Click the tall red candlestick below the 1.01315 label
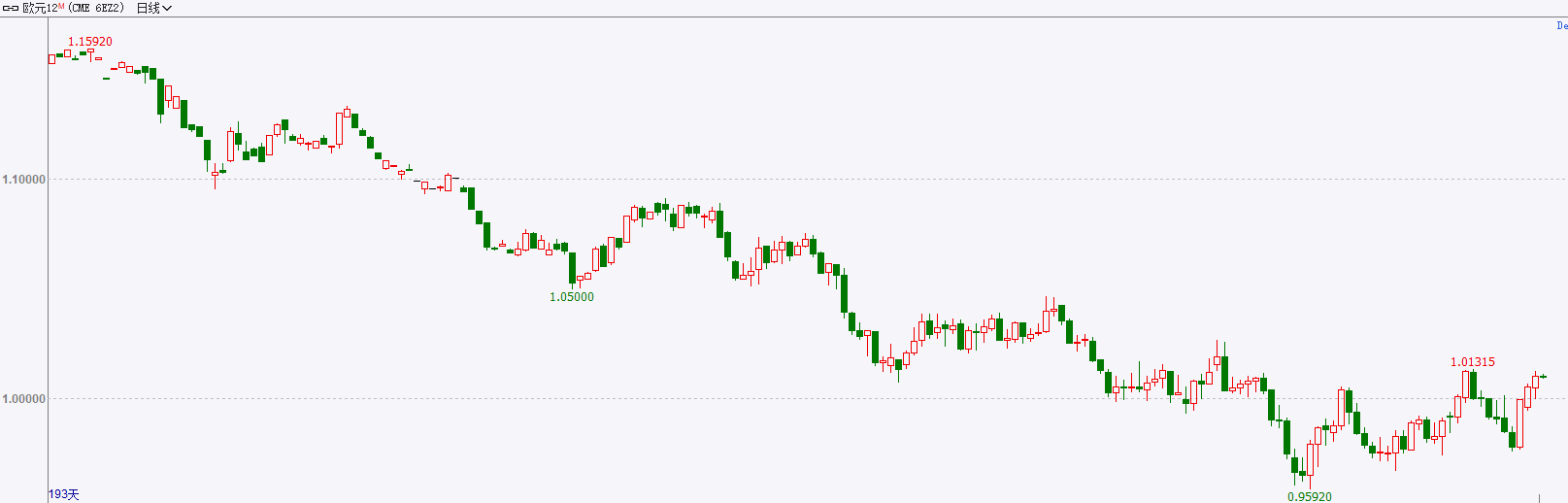The image size is (1568, 503). pos(1465,384)
